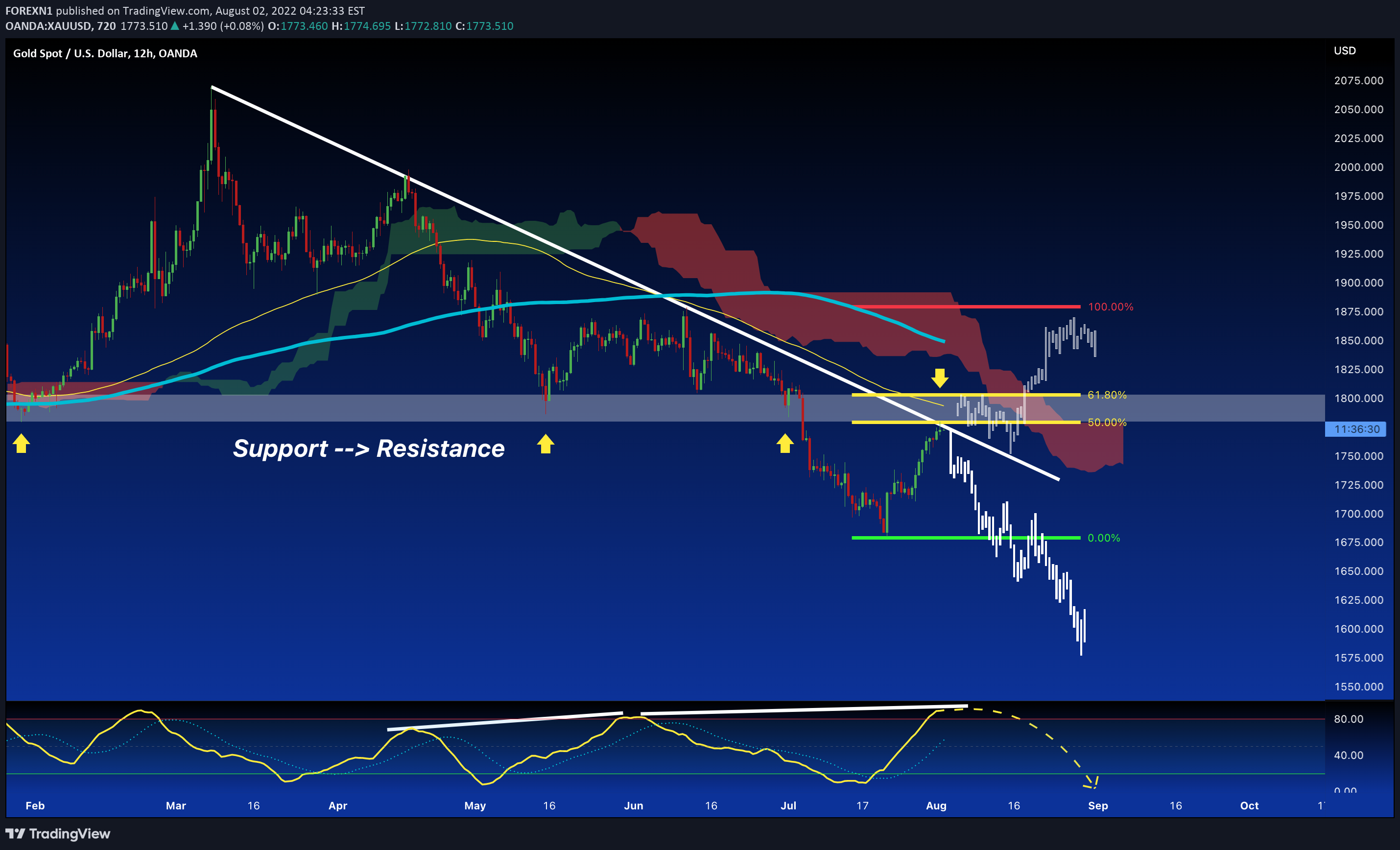The image size is (1400, 850).
Task: Click the 1925.000 price axis label
Action: [x=1358, y=254]
